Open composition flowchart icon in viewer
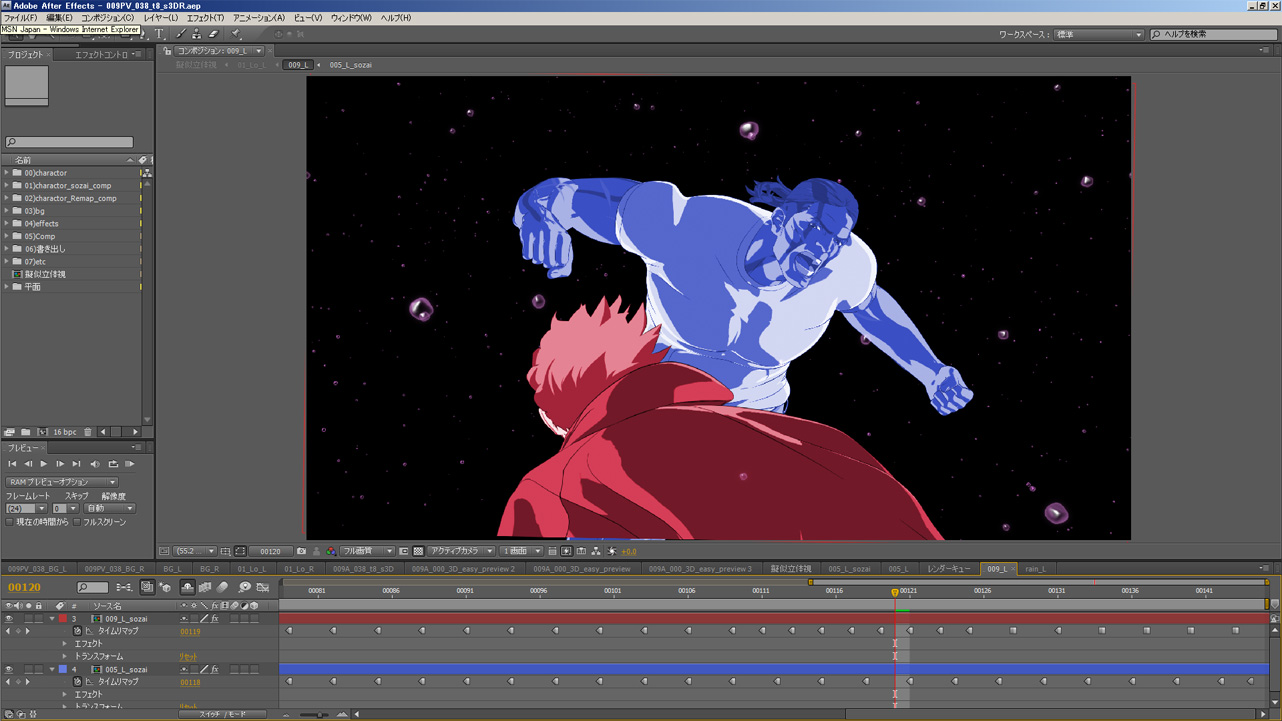Image resolution: width=1282 pixels, height=721 pixels. pyautogui.click(x=595, y=551)
